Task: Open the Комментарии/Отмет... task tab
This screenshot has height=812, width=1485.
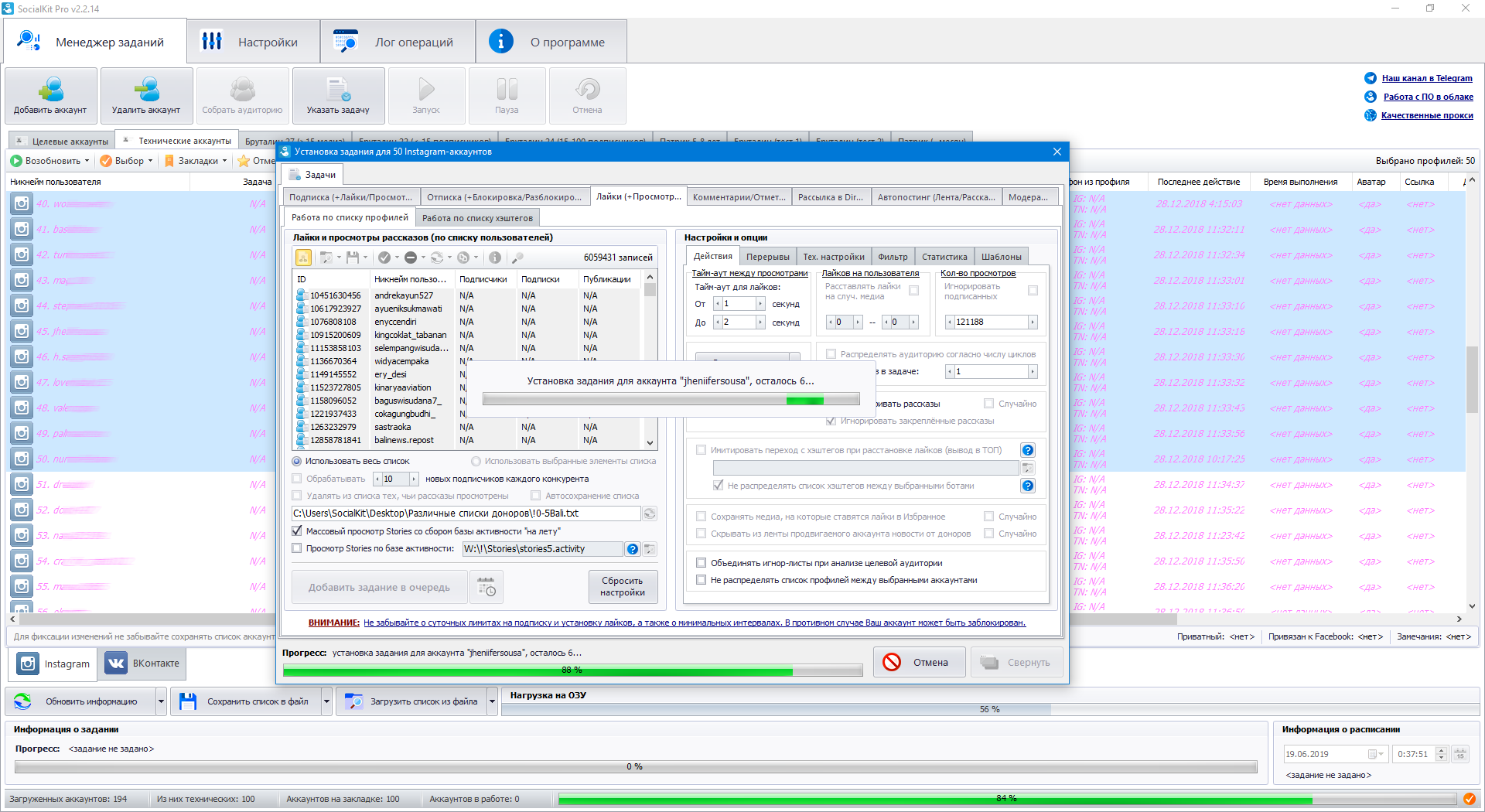Action: click(x=739, y=197)
